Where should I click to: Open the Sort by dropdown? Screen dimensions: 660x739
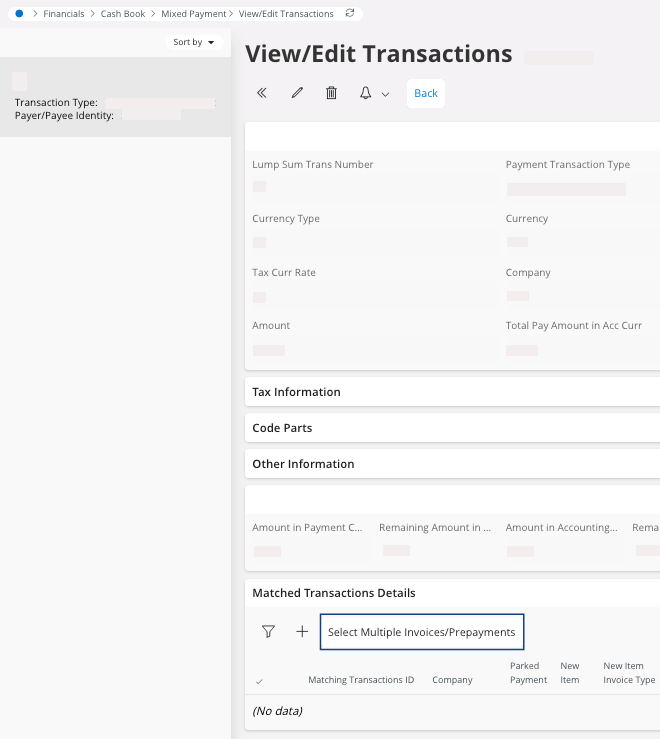pos(193,42)
